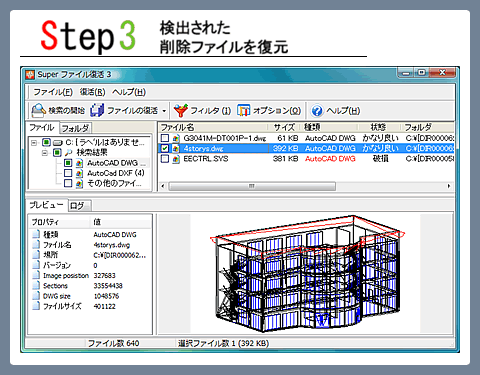This screenshot has width=480, height=375.
Task: Open the ファイルの復活 dropdown arrow
Action: 164,111
